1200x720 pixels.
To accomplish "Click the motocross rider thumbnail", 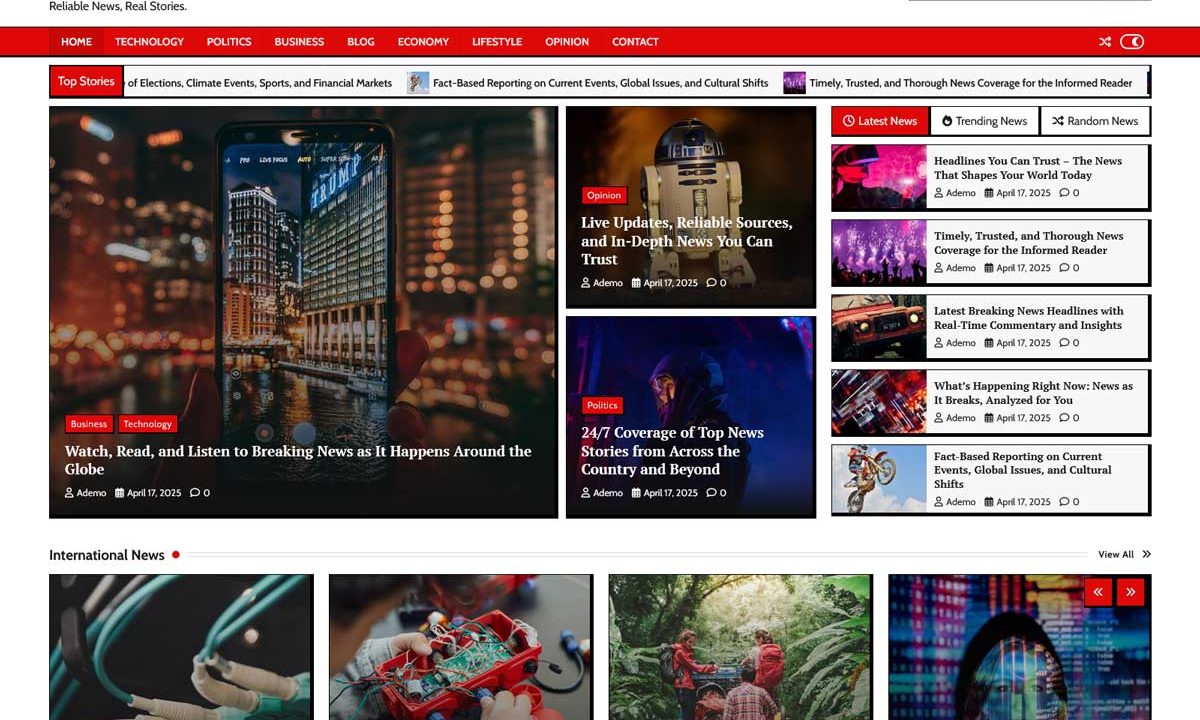I will (x=879, y=479).
